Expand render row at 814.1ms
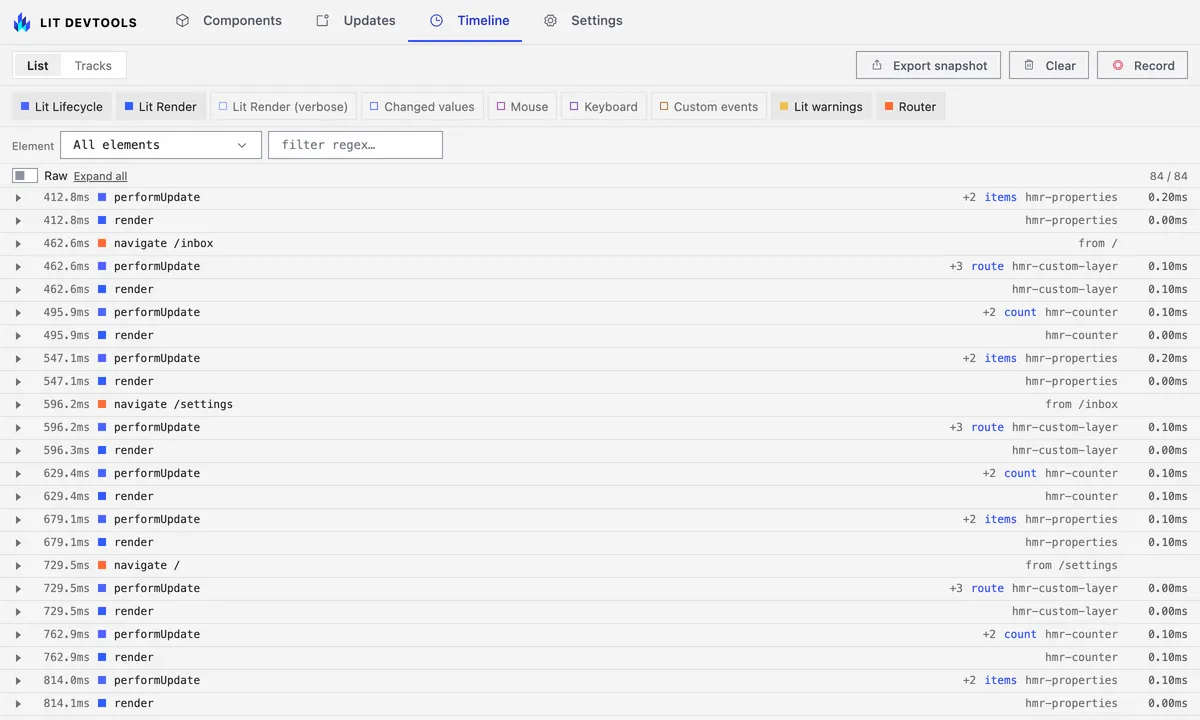This screenshot has width=1200, height=720. [x=18, y=703]
